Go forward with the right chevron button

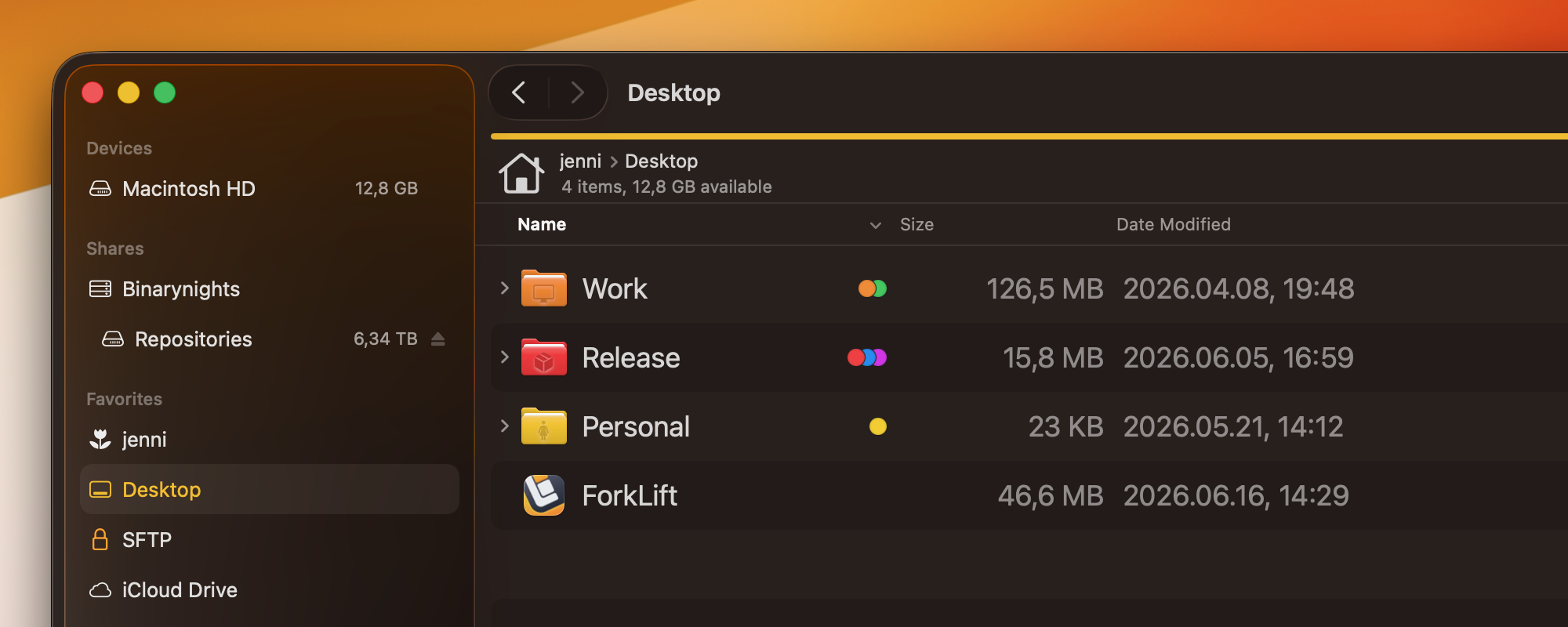point(578,92)
